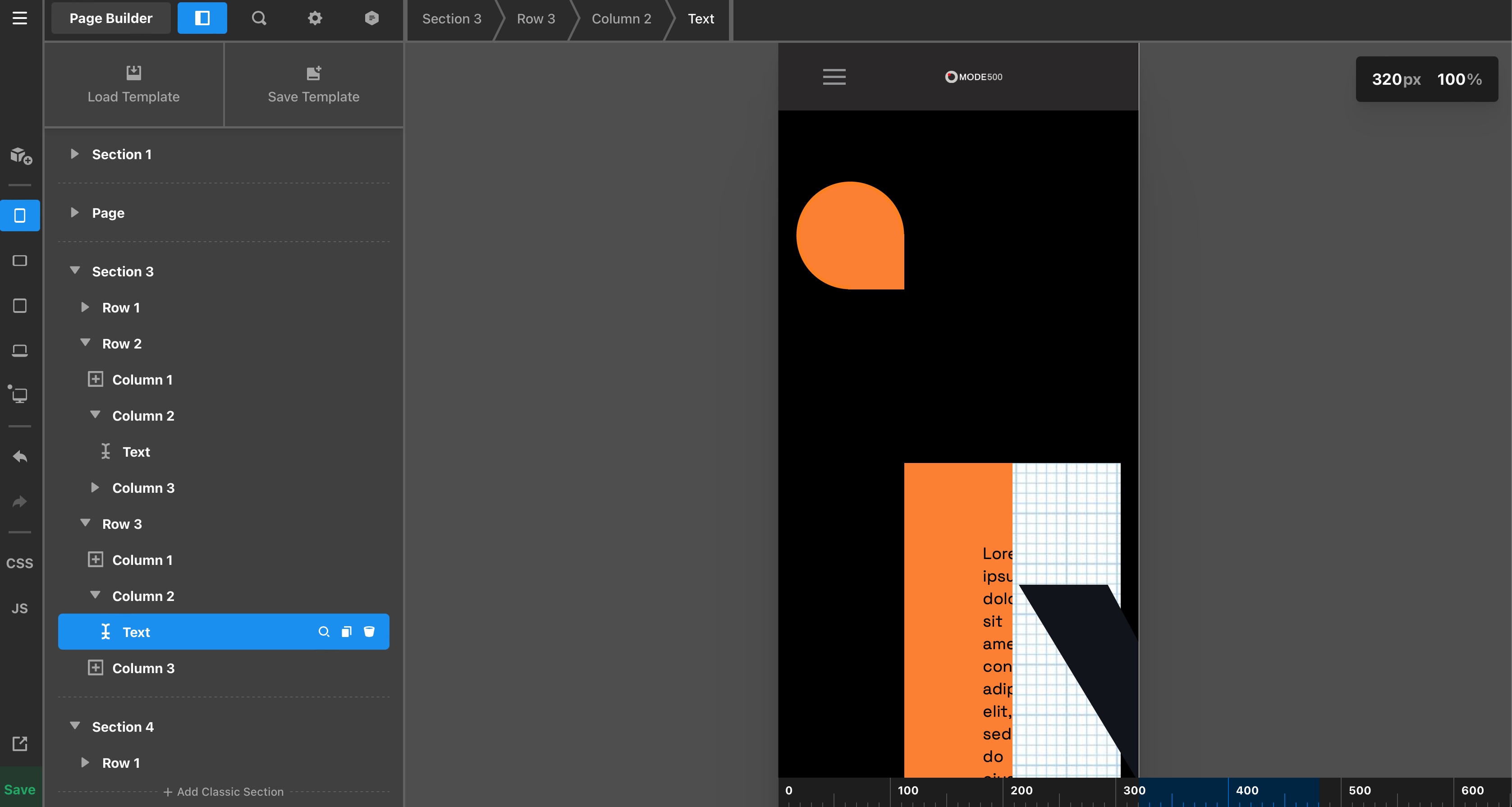Switch to laptop viewport mode
1512x807 pixels.
[20, 350]
